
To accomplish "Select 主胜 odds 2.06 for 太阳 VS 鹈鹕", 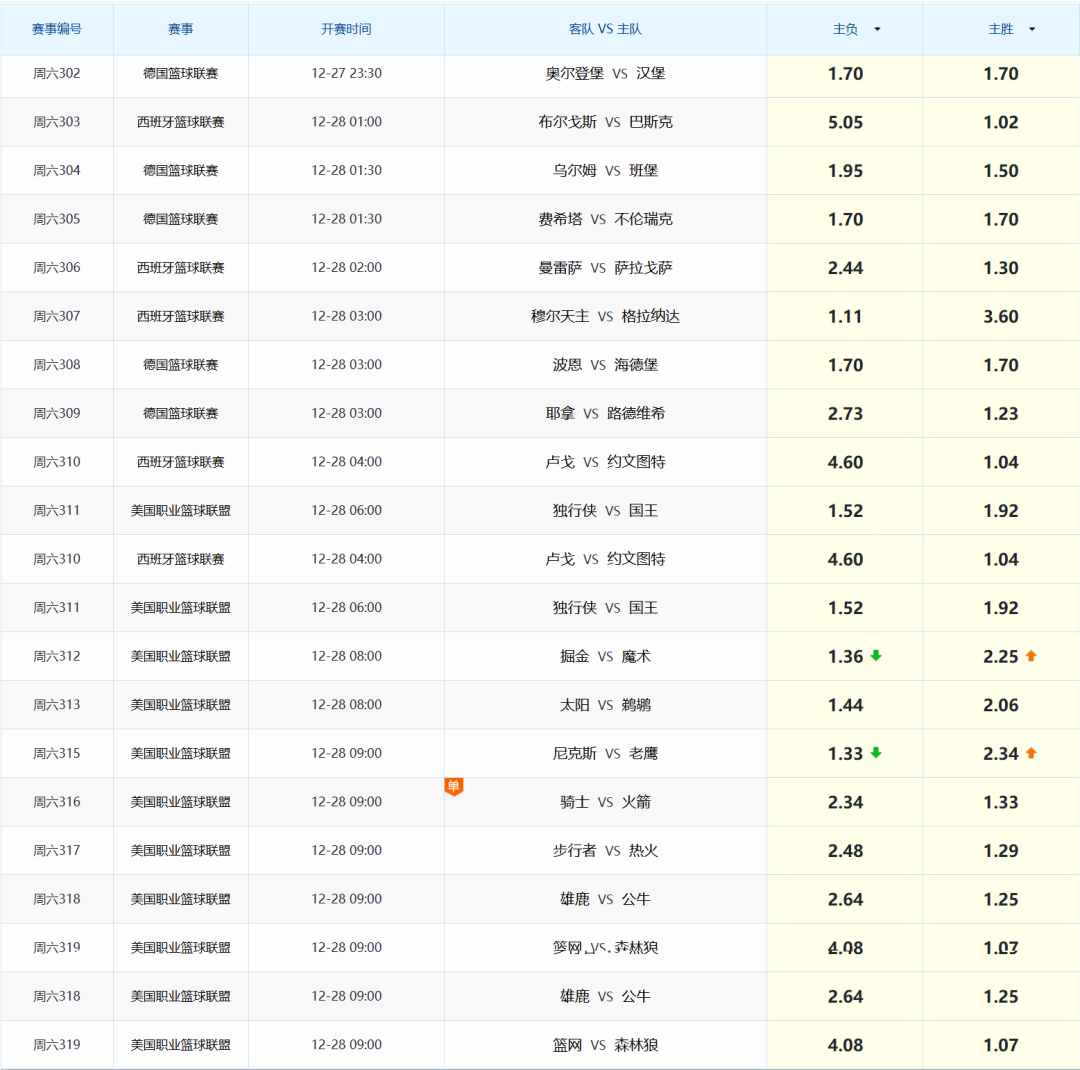I will coord(1001,705).
